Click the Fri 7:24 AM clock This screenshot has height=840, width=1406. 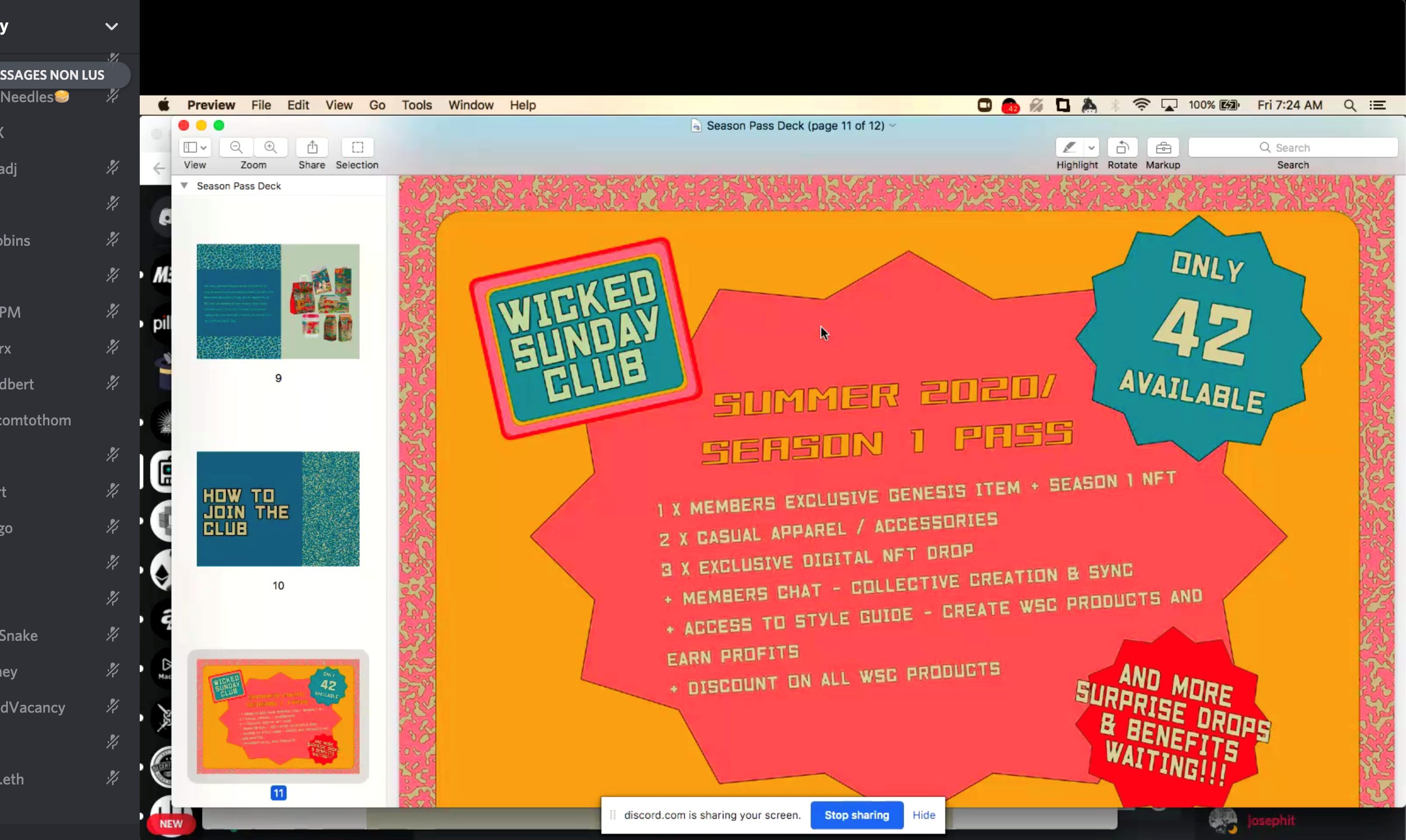click(x=1289, y=105)
